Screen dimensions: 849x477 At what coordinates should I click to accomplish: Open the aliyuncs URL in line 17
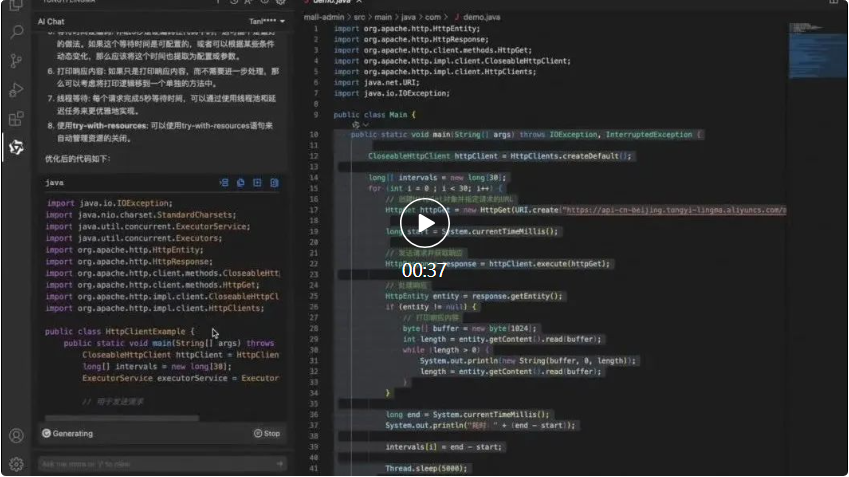[x=675, y=210]
